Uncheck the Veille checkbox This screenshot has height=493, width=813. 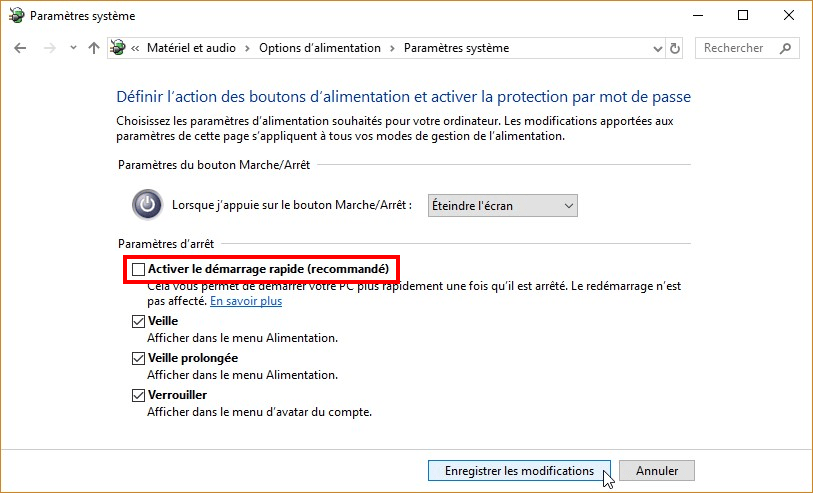click(138, 321)
